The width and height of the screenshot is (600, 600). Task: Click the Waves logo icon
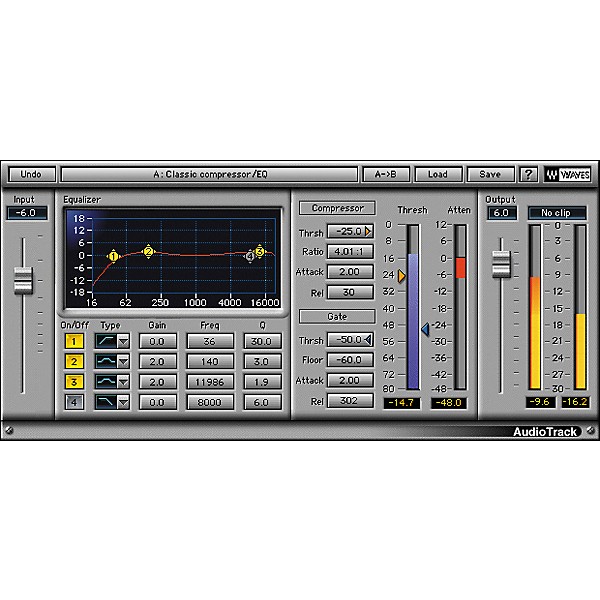click(x=567, y=174)
